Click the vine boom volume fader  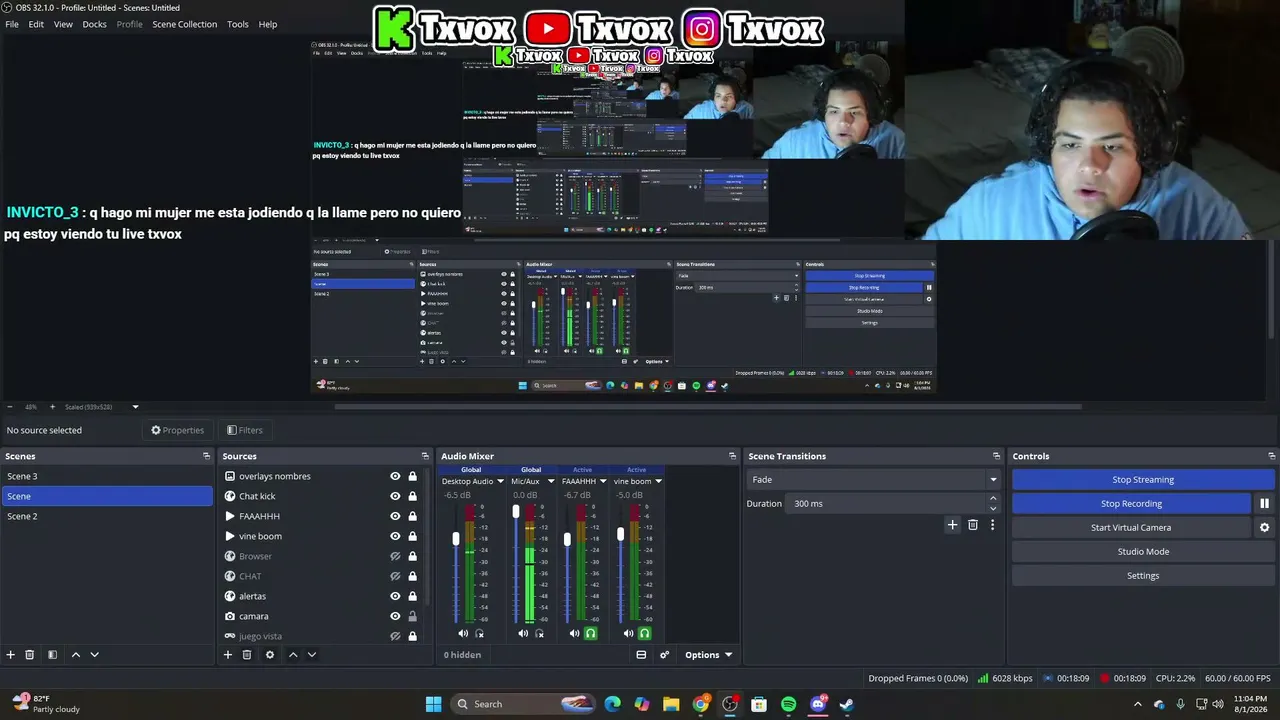pyautogui.click(x=621, y=535)
